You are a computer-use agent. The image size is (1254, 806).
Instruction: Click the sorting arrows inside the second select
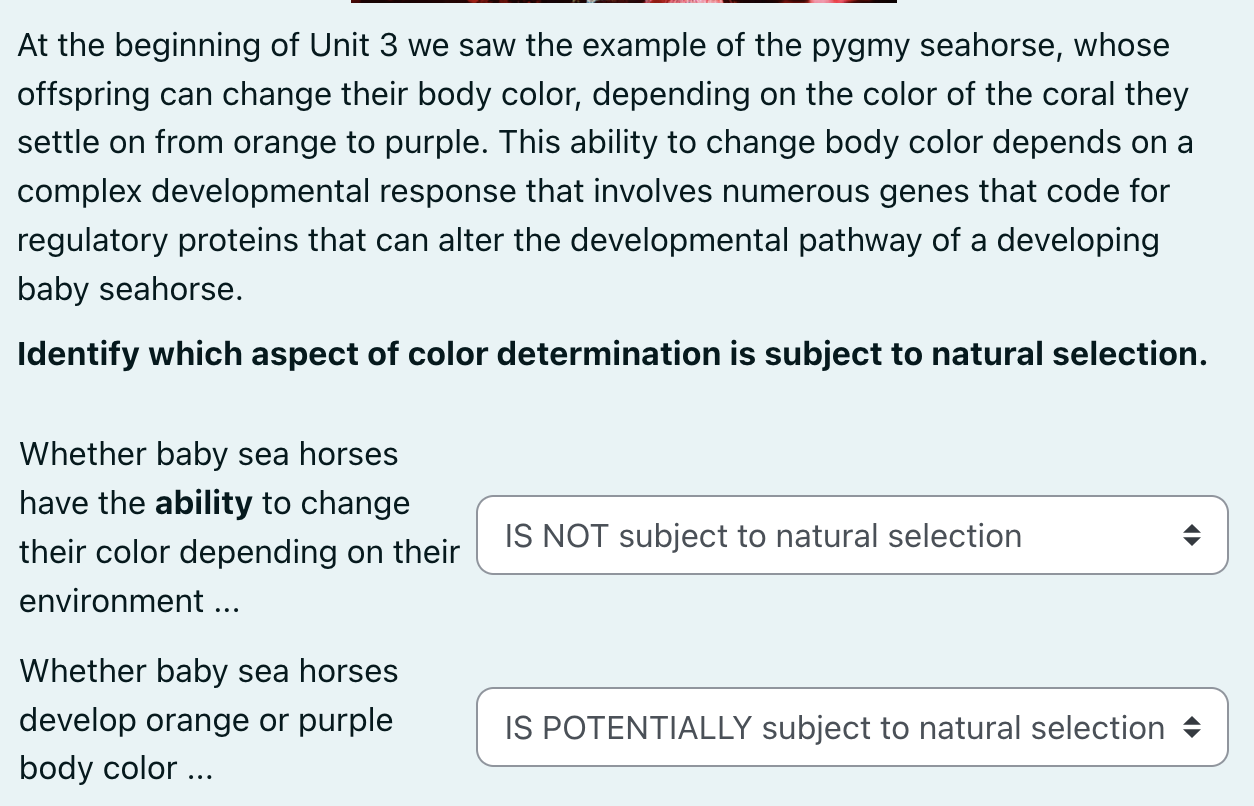[1194, 727]
